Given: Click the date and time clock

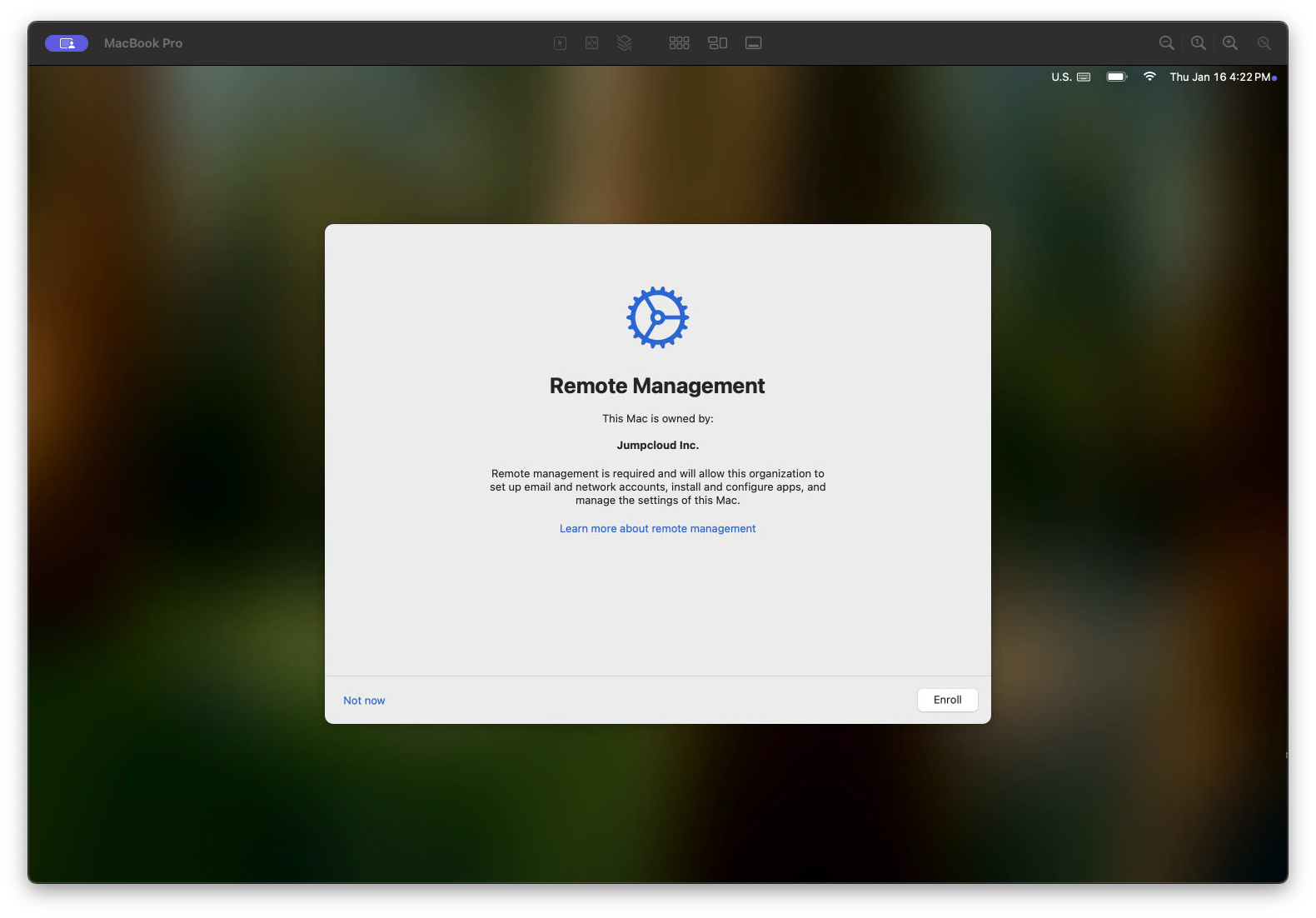Looking at the screenshot, I should (x=1219, y=77).
